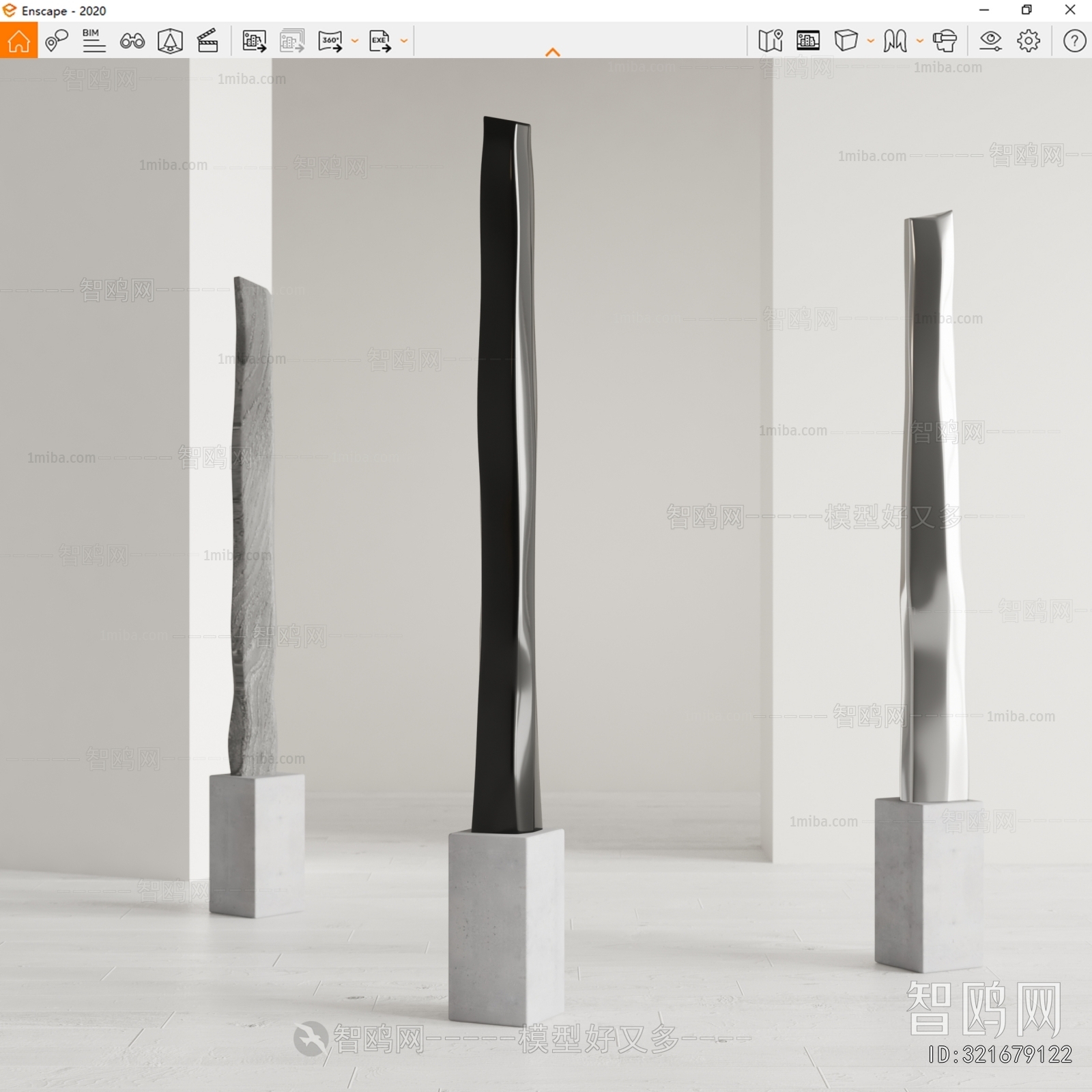Toggle the White Mode render style icon
This screenshot has width=1092, height=1092.
895,41
